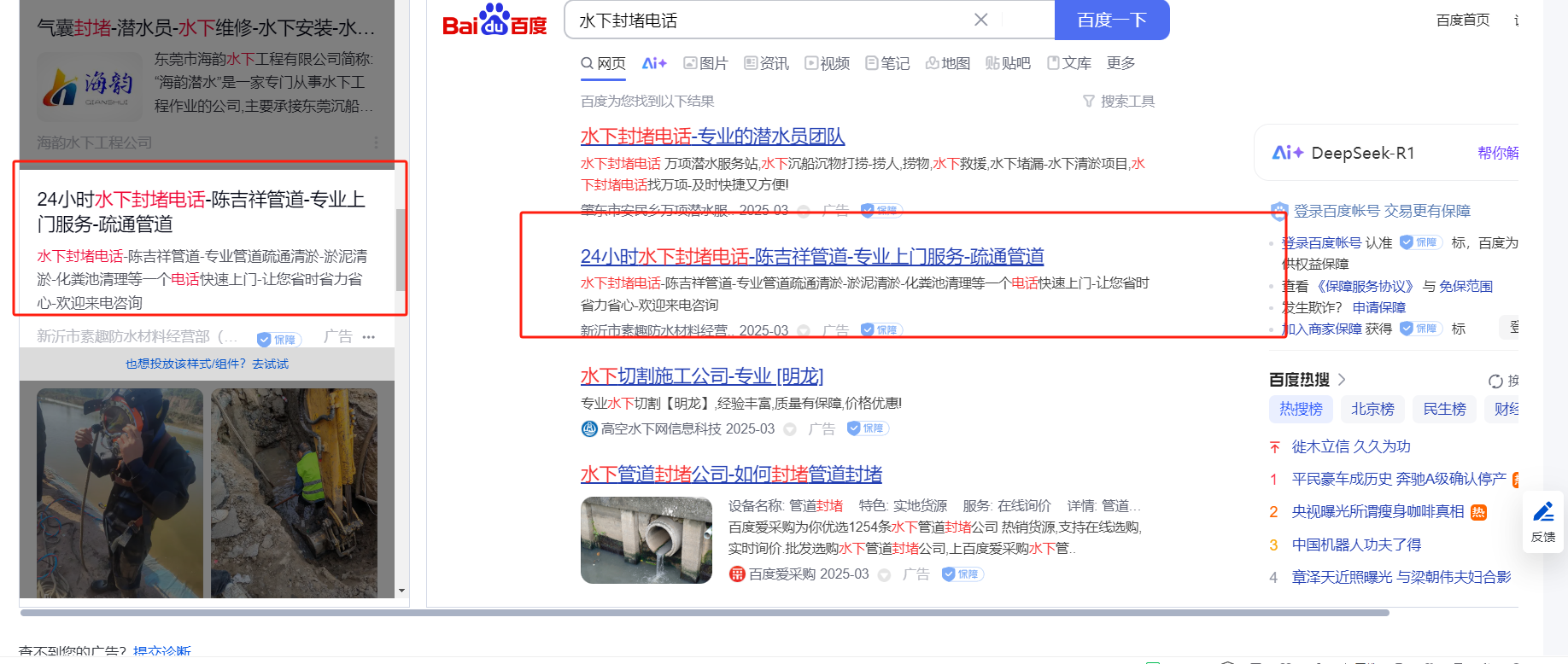Click the 申请保障 link
This screenshot has width=1568, height=664.
(1379, 308)
